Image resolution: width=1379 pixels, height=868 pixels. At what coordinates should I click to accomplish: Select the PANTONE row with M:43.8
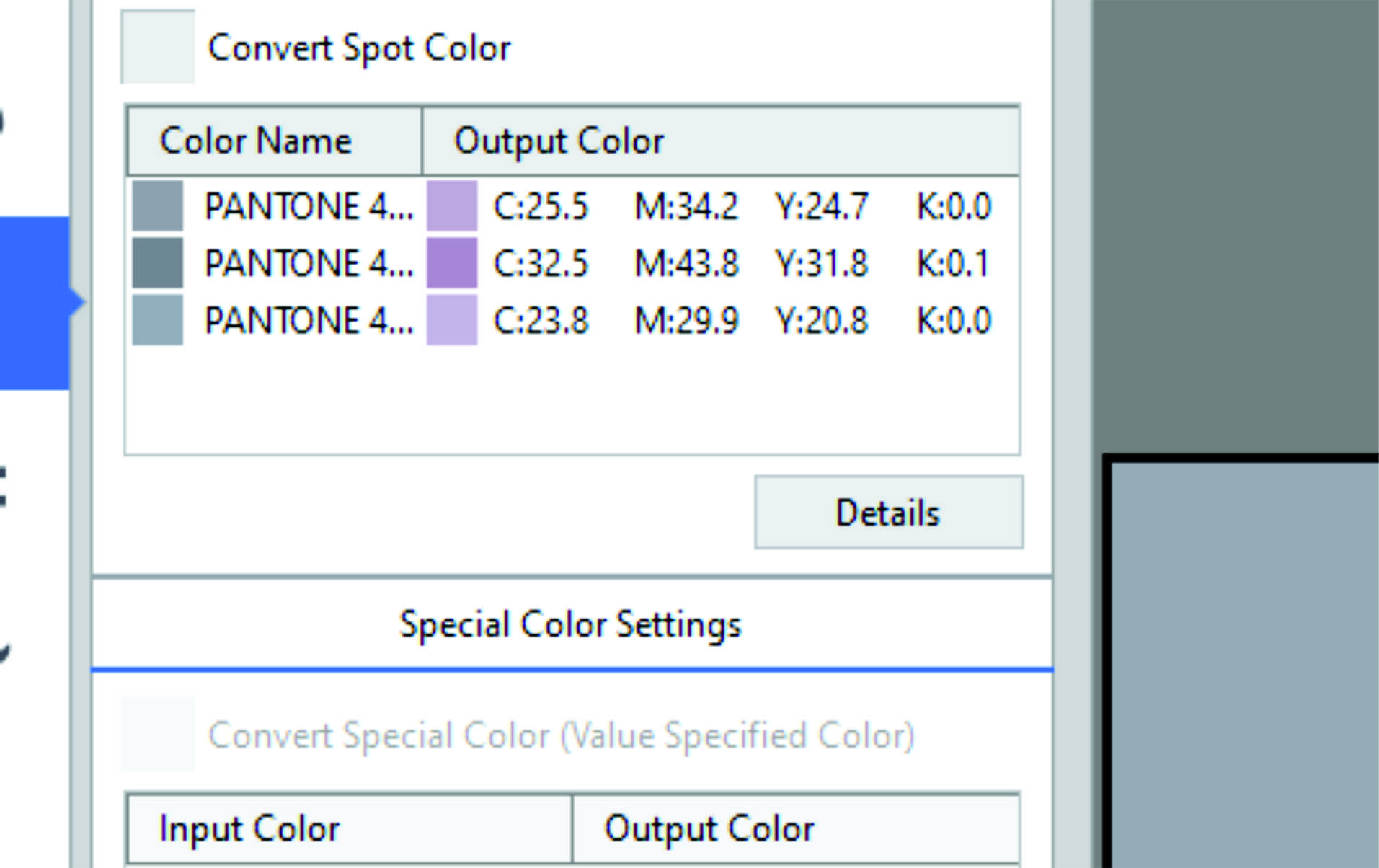pos(572,263)
